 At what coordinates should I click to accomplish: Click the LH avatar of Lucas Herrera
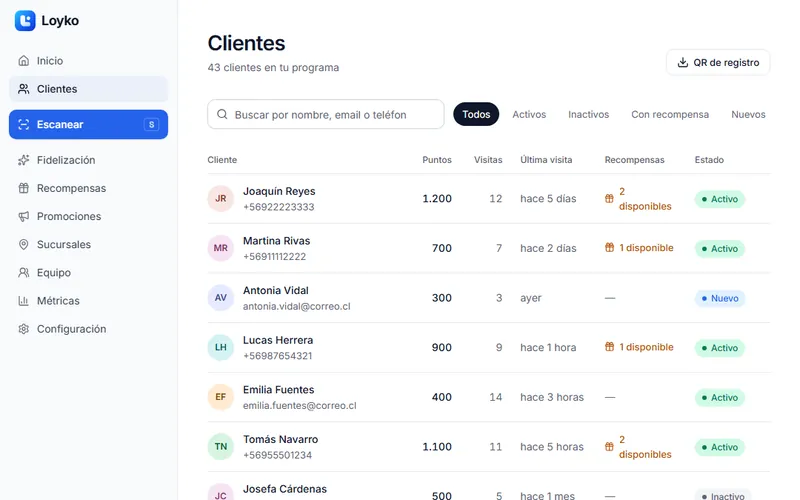pos(220,347)
